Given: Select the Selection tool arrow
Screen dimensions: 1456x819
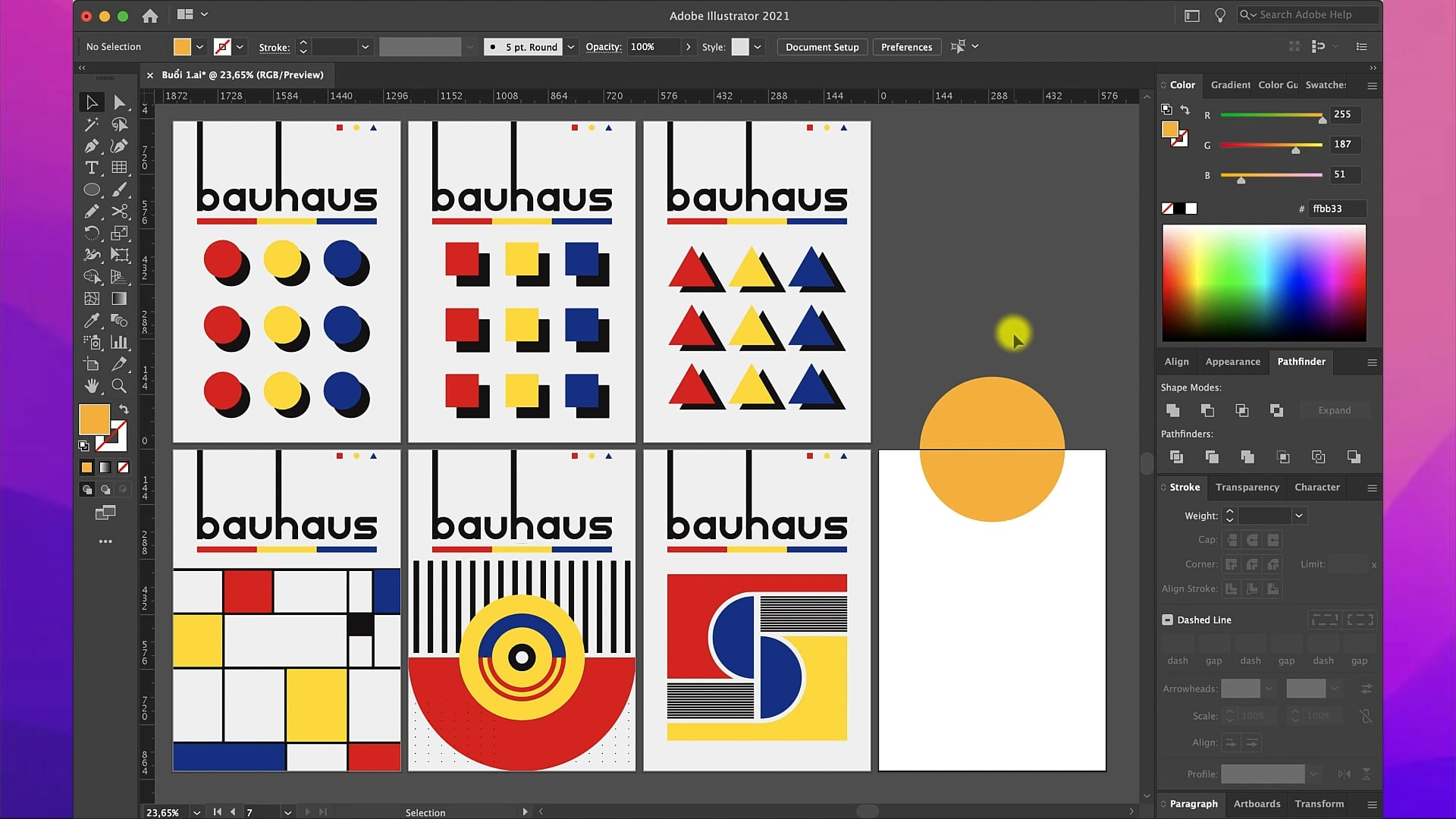Looking at the screenshot, I should [92, 102].
